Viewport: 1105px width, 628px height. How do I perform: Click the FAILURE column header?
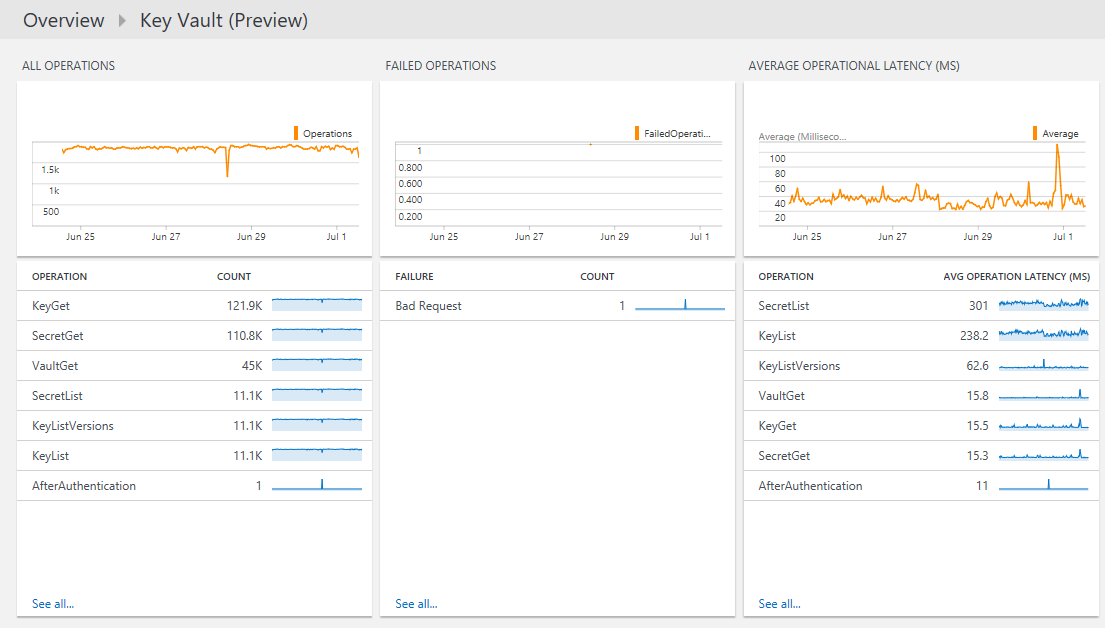(414, 276)
